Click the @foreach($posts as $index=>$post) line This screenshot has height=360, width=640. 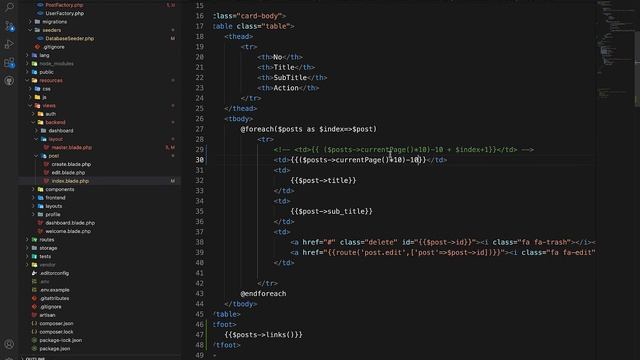(x=309, y=129)
